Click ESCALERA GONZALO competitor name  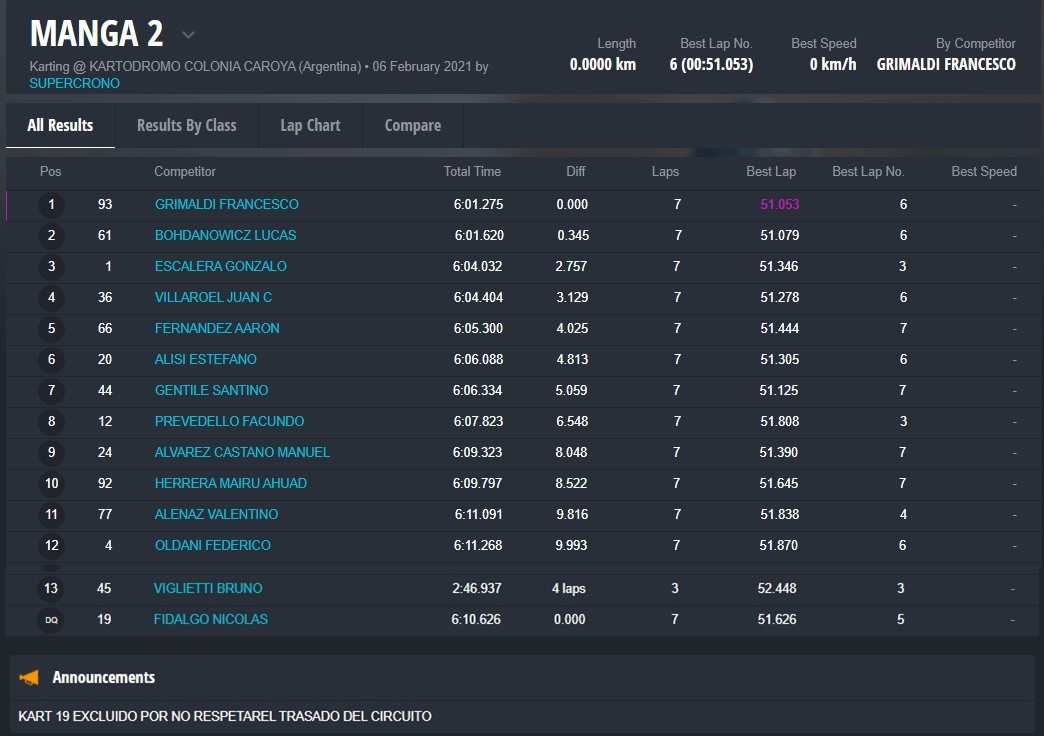(x=220, y=266)
